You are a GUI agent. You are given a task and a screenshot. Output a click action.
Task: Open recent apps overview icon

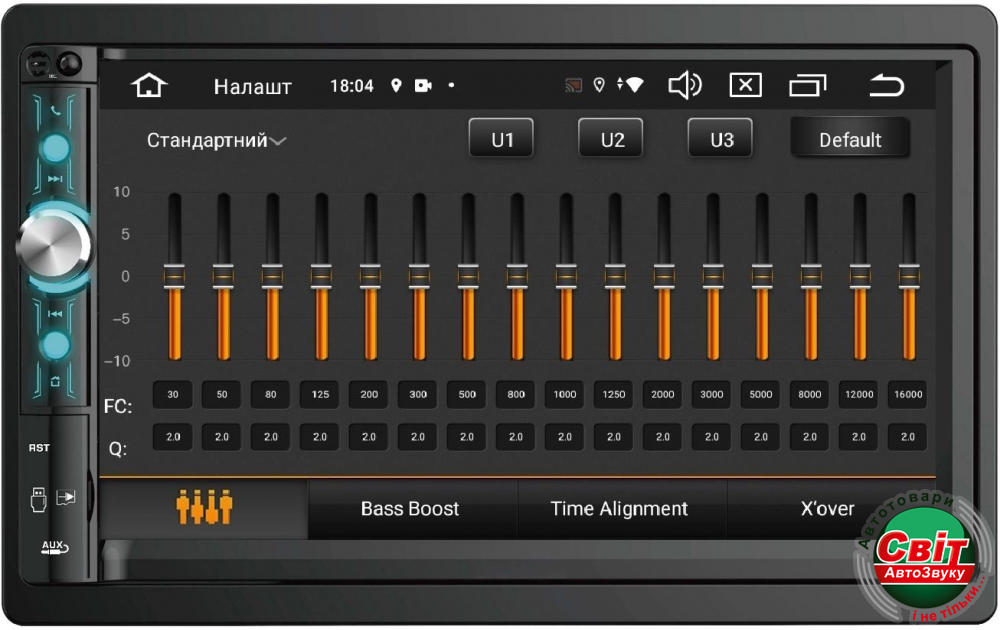[x=807, y=86]
